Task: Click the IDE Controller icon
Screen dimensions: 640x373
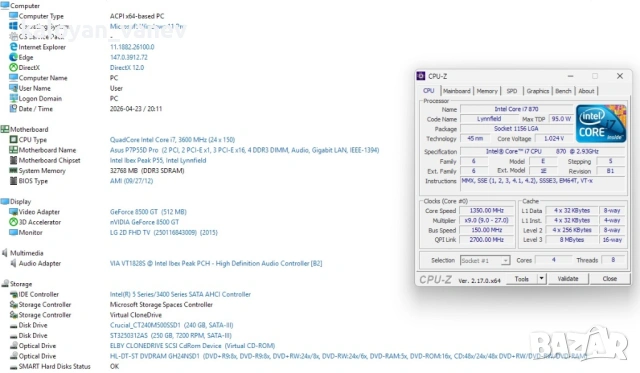Action: pyautogui.click(x=13, y=294)
